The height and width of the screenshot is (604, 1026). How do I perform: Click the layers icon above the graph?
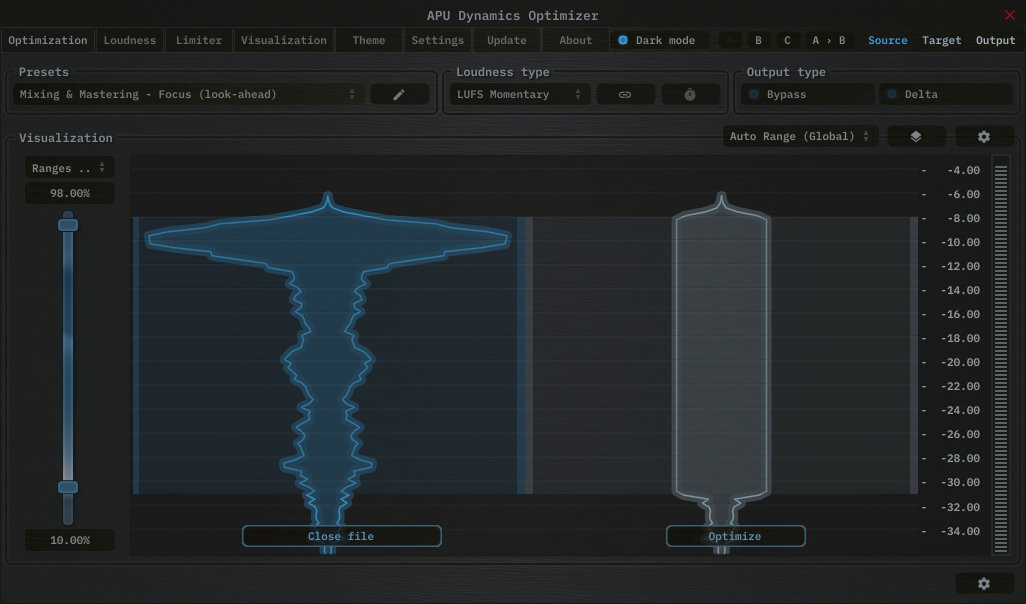tap(915, 136)
